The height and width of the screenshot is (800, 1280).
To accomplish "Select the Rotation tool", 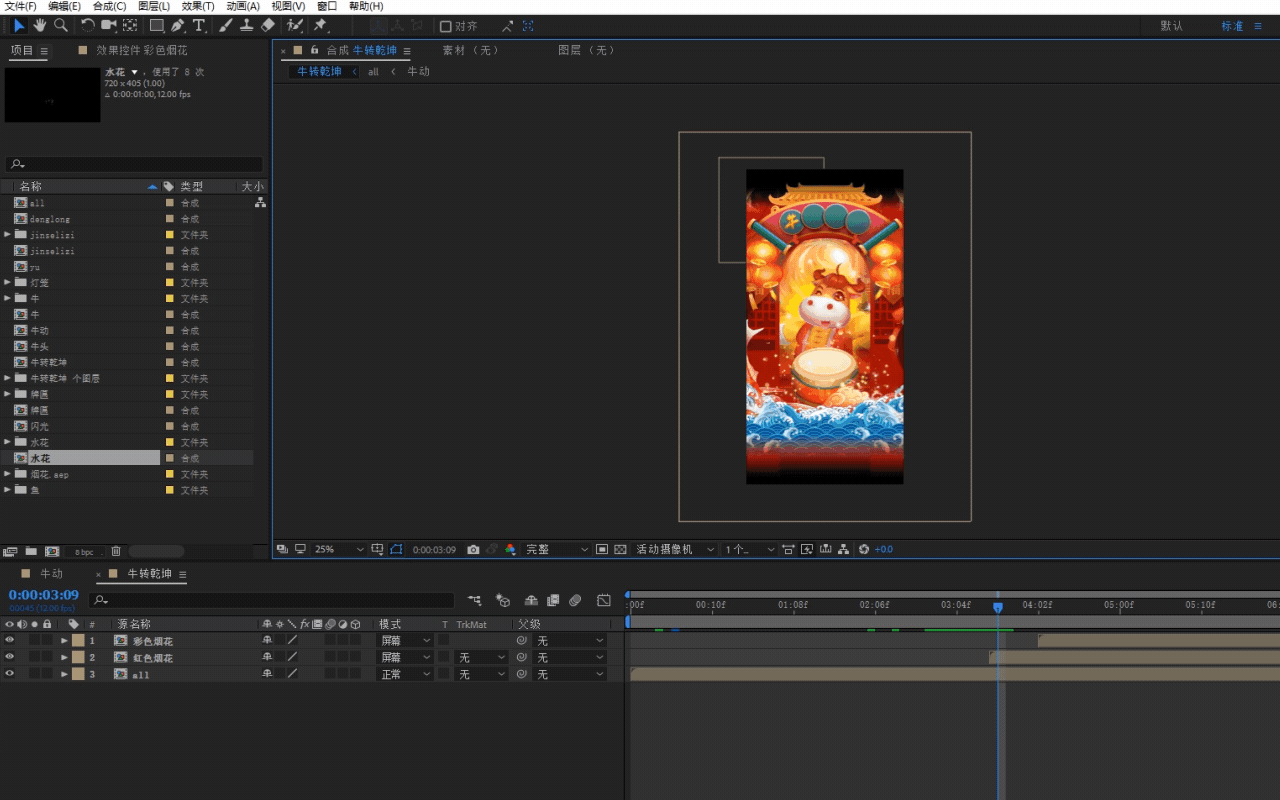I will [x=88, y=26].
